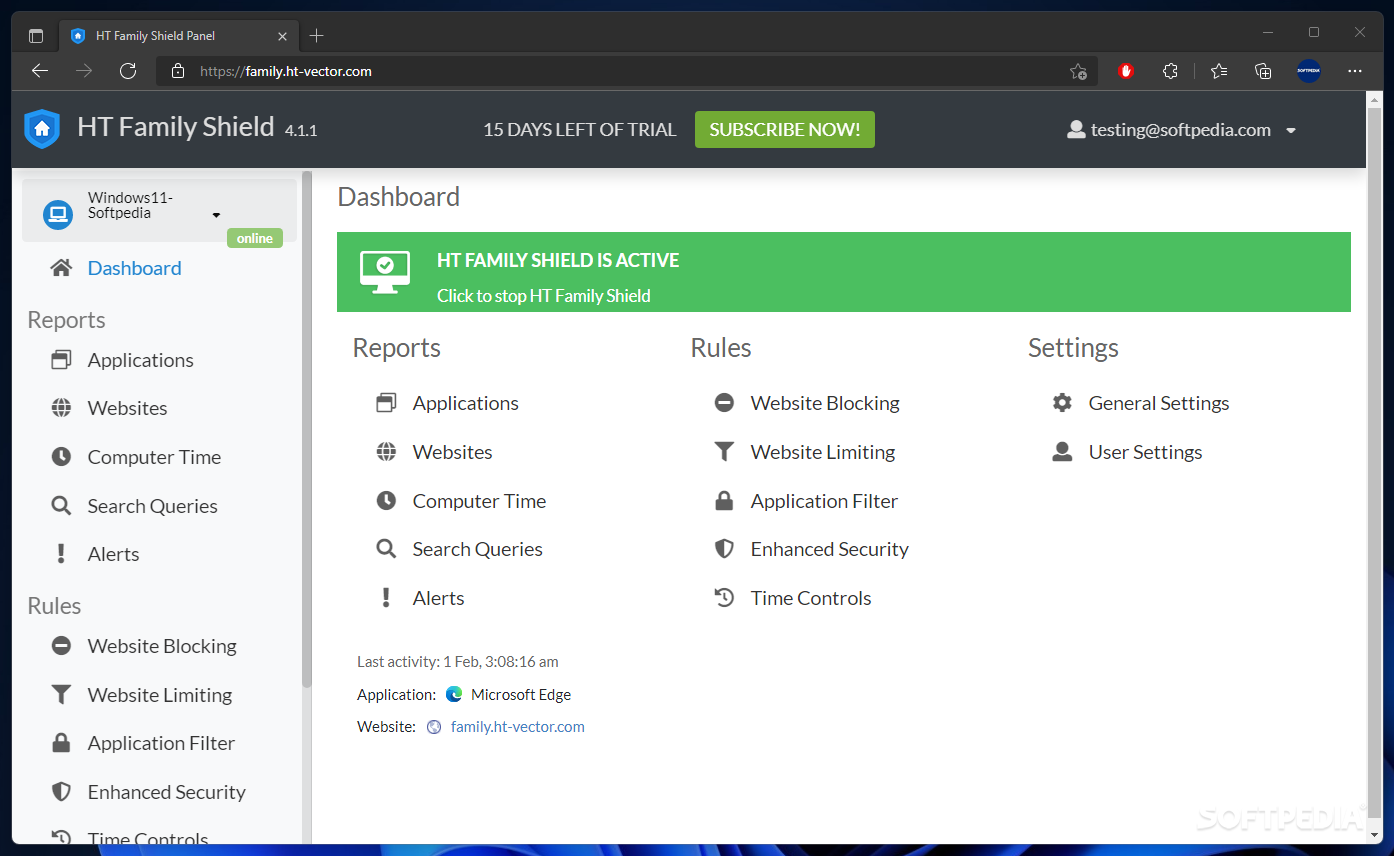Expand the Windows11-Softpedia computer dropdown
The height and width of the screenshot is (856, 1394).
216,215
